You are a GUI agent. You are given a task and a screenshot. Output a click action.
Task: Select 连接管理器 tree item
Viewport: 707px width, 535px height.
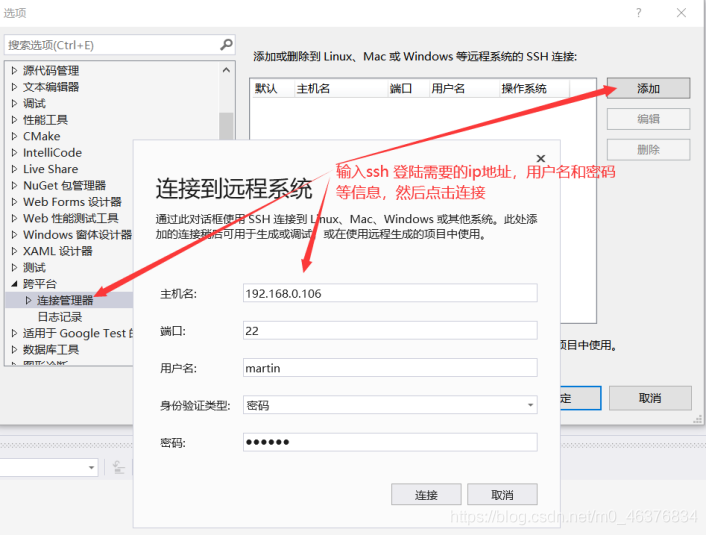pos(65,300)
